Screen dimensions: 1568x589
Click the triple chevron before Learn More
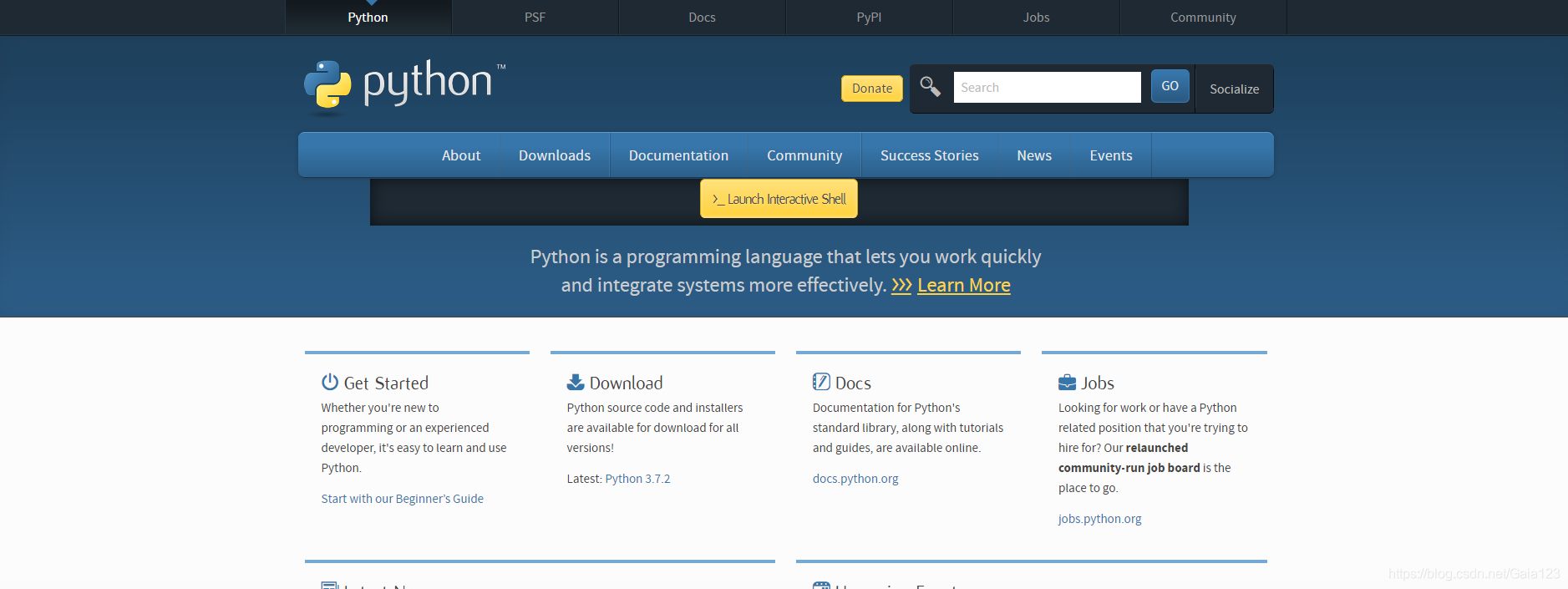point(901,286)
